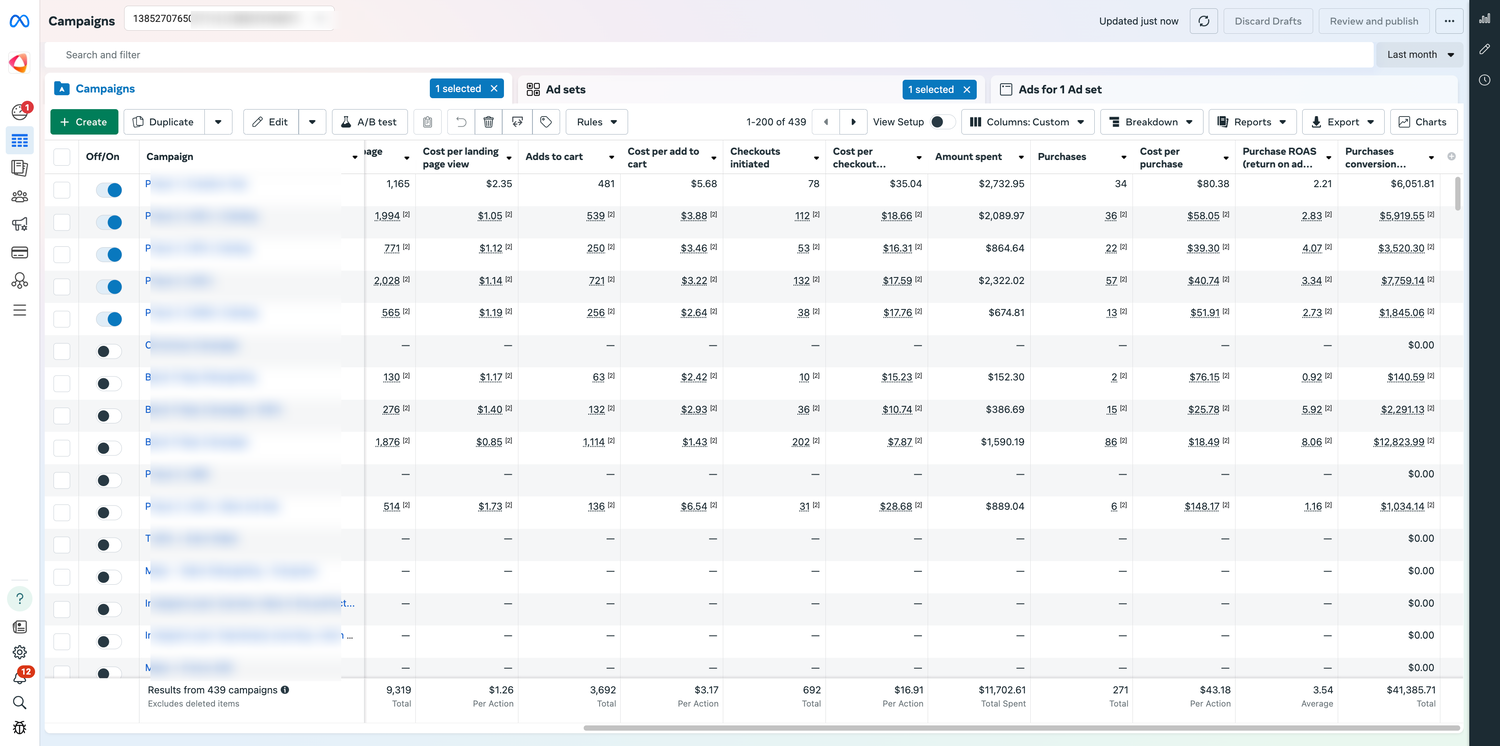Viewport: 1500px width, 746px height.
Task: Click the A/B test button
Action: tap(369, 122)
